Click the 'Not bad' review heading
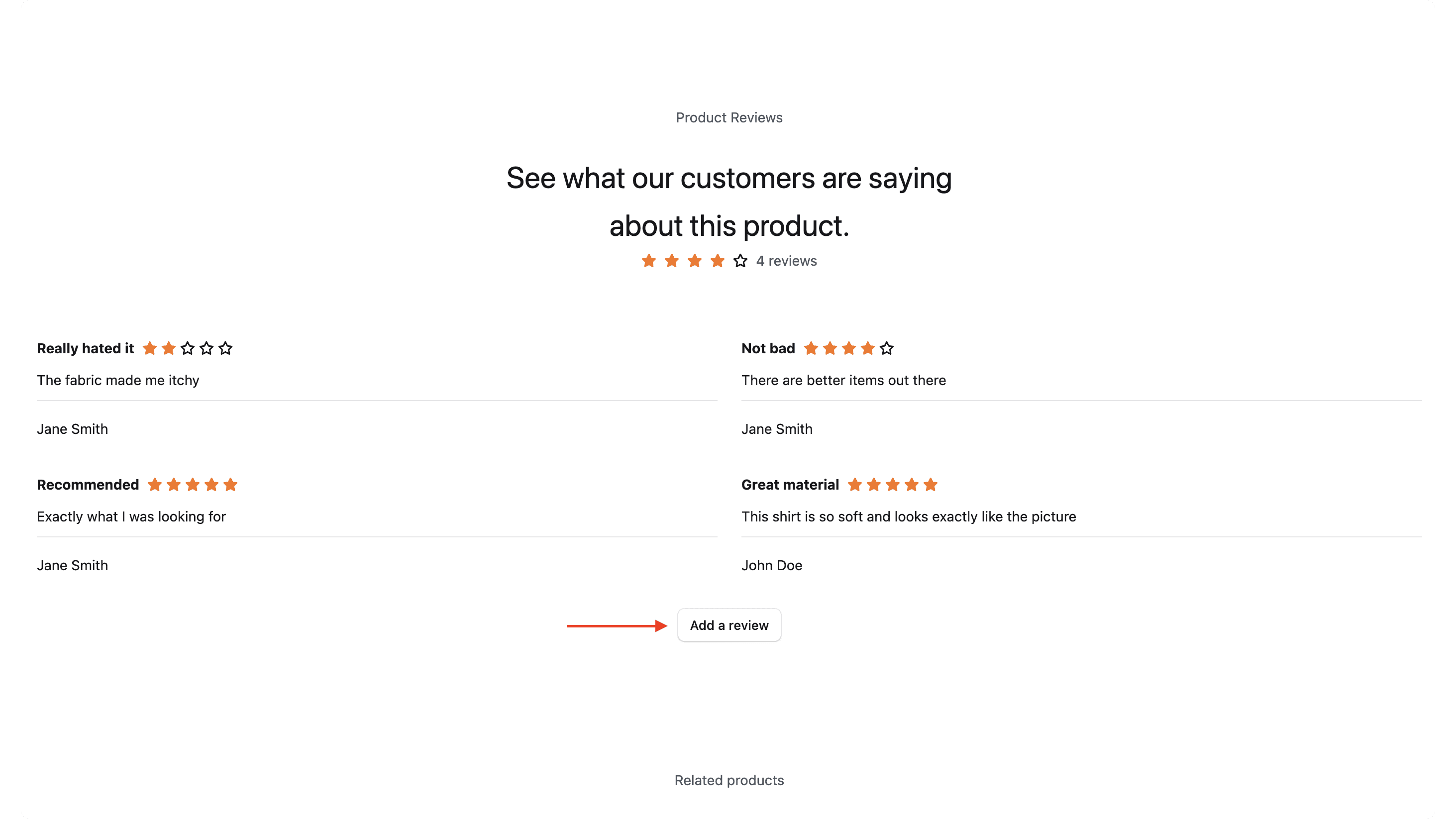The image size is (1456, 819). coord(768,348)
